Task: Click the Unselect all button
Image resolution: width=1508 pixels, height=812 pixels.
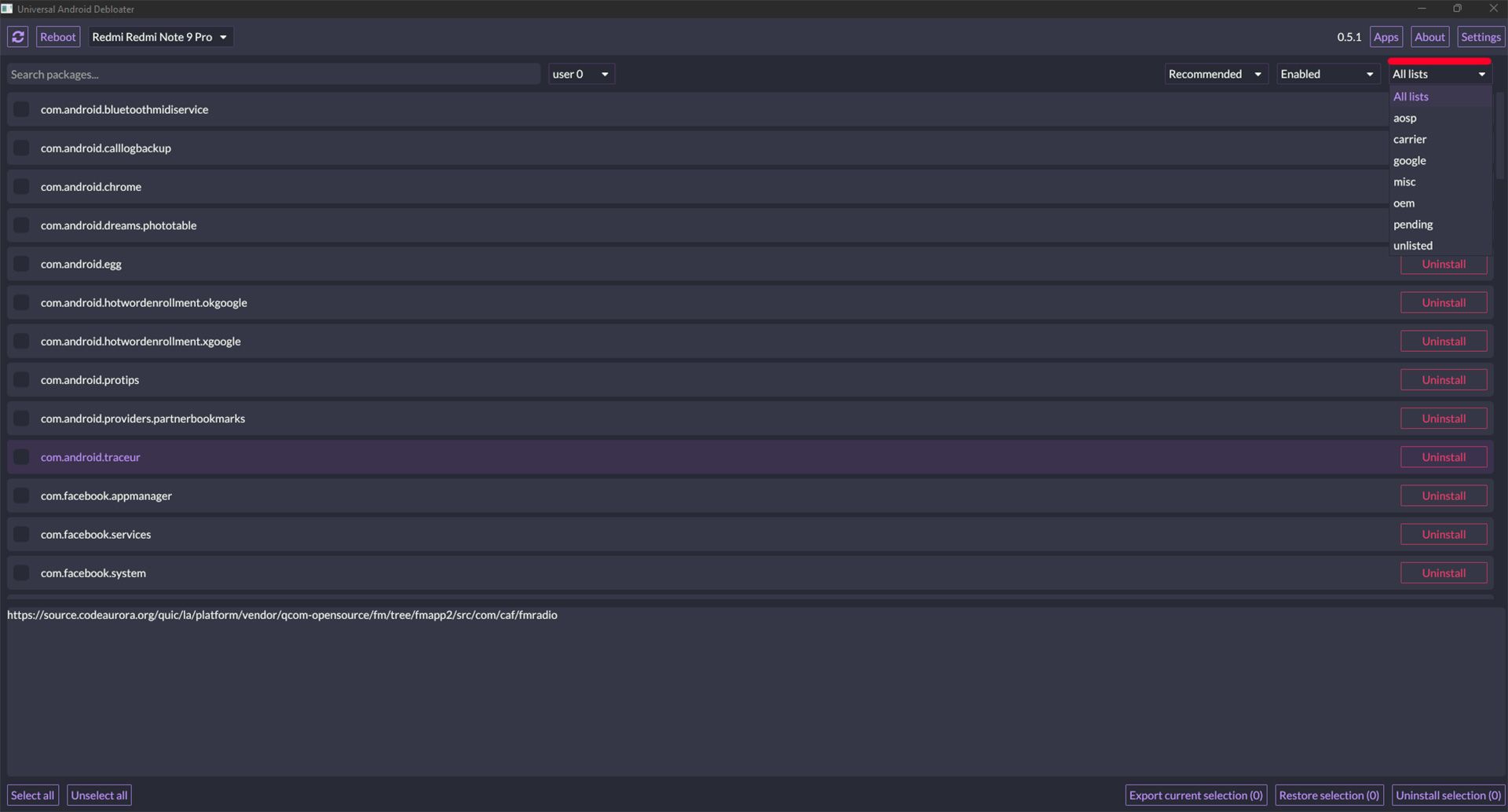Action: tap(99, 795)
